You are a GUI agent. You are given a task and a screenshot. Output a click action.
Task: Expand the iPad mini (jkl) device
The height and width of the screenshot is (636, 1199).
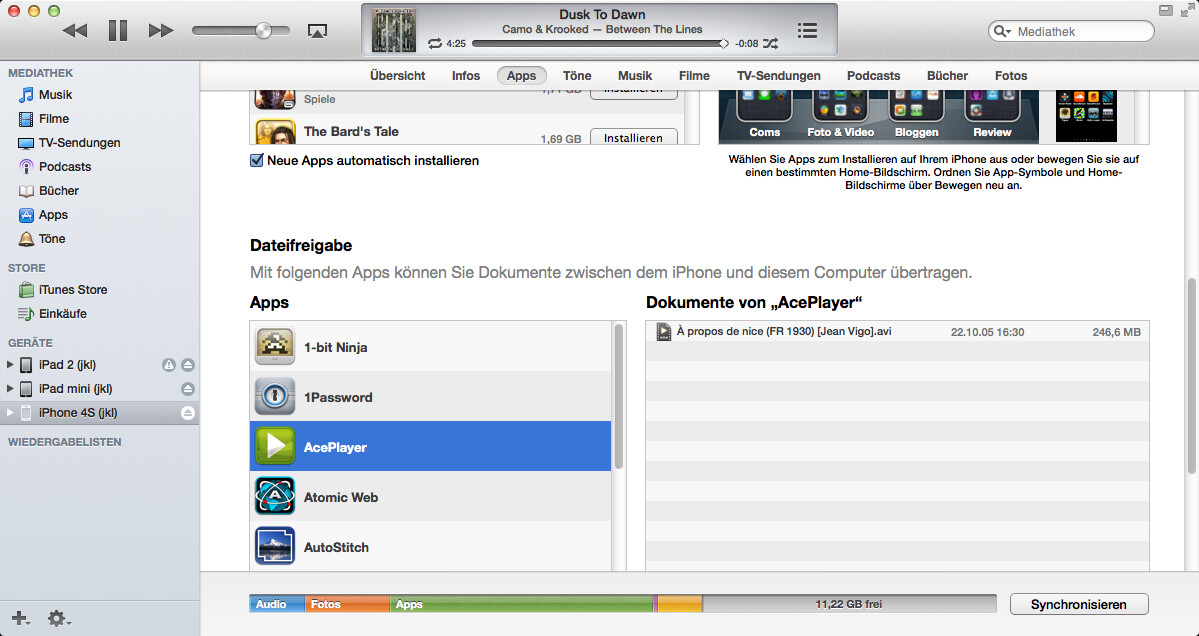(x=10, y=388)
